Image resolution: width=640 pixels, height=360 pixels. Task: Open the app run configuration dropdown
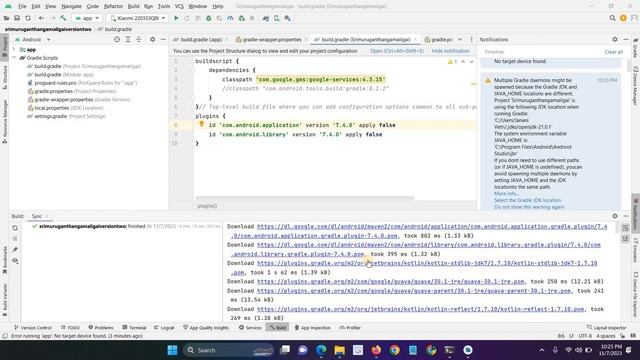point(87,18)
